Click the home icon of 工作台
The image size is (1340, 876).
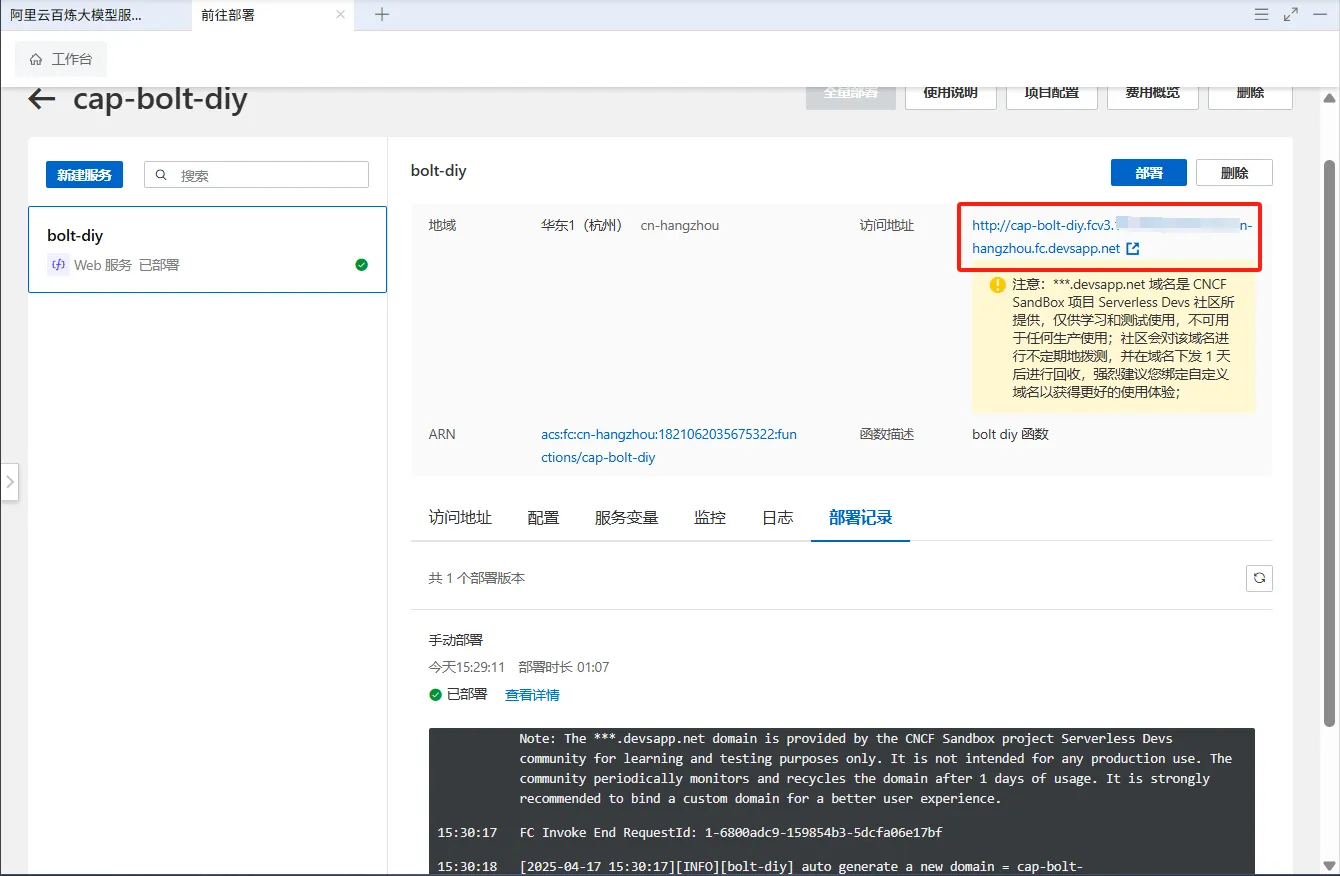pyautogui.click(x=36, y=60)
